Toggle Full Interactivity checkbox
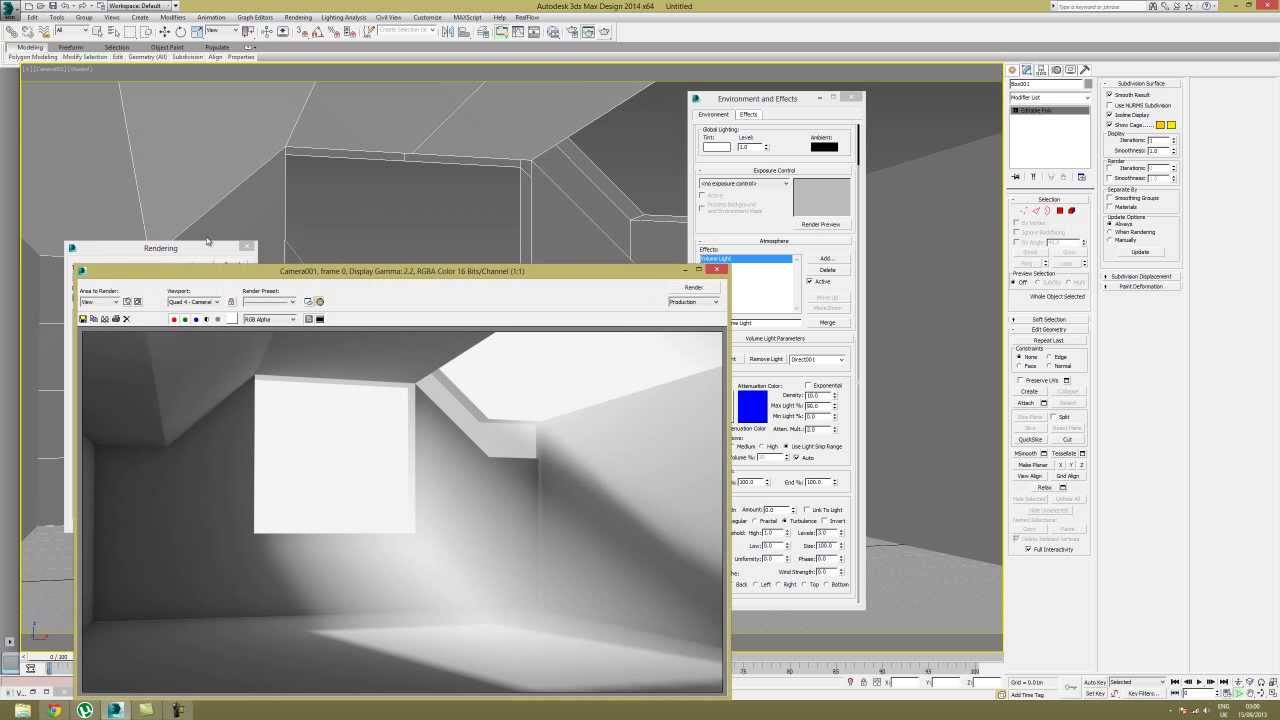1280x720 pixels. pyautogui.click(x=1028, y=549)
